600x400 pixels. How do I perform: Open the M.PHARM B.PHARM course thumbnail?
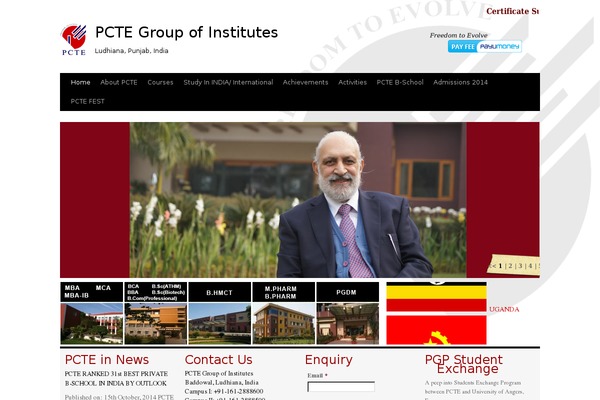tap(284, 313)
